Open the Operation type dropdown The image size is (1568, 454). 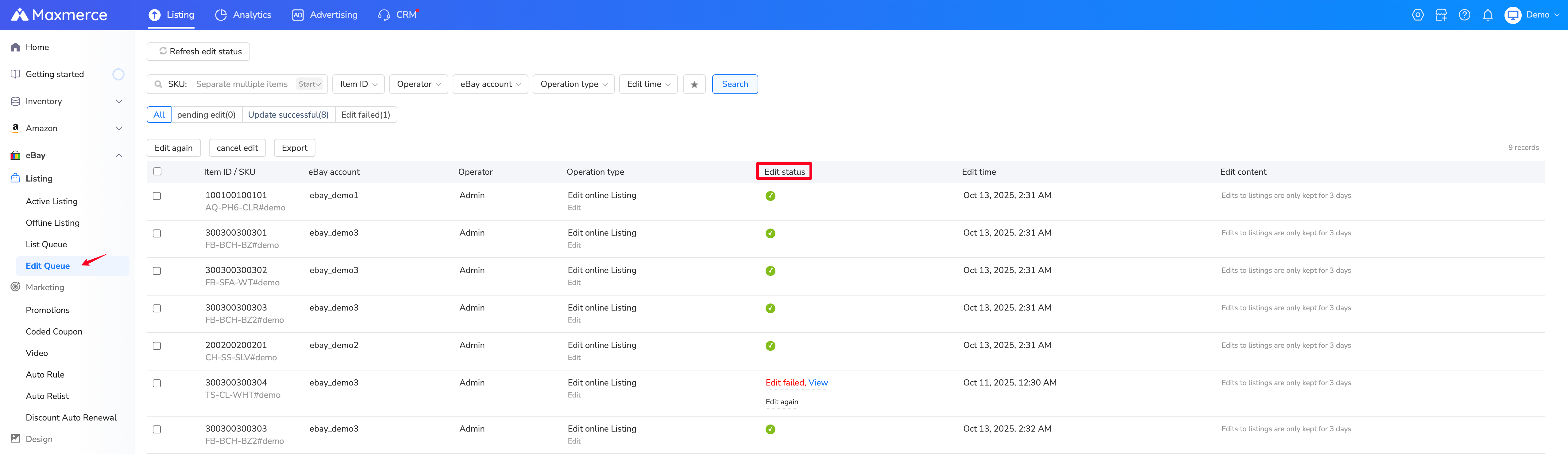click(574, 84)
